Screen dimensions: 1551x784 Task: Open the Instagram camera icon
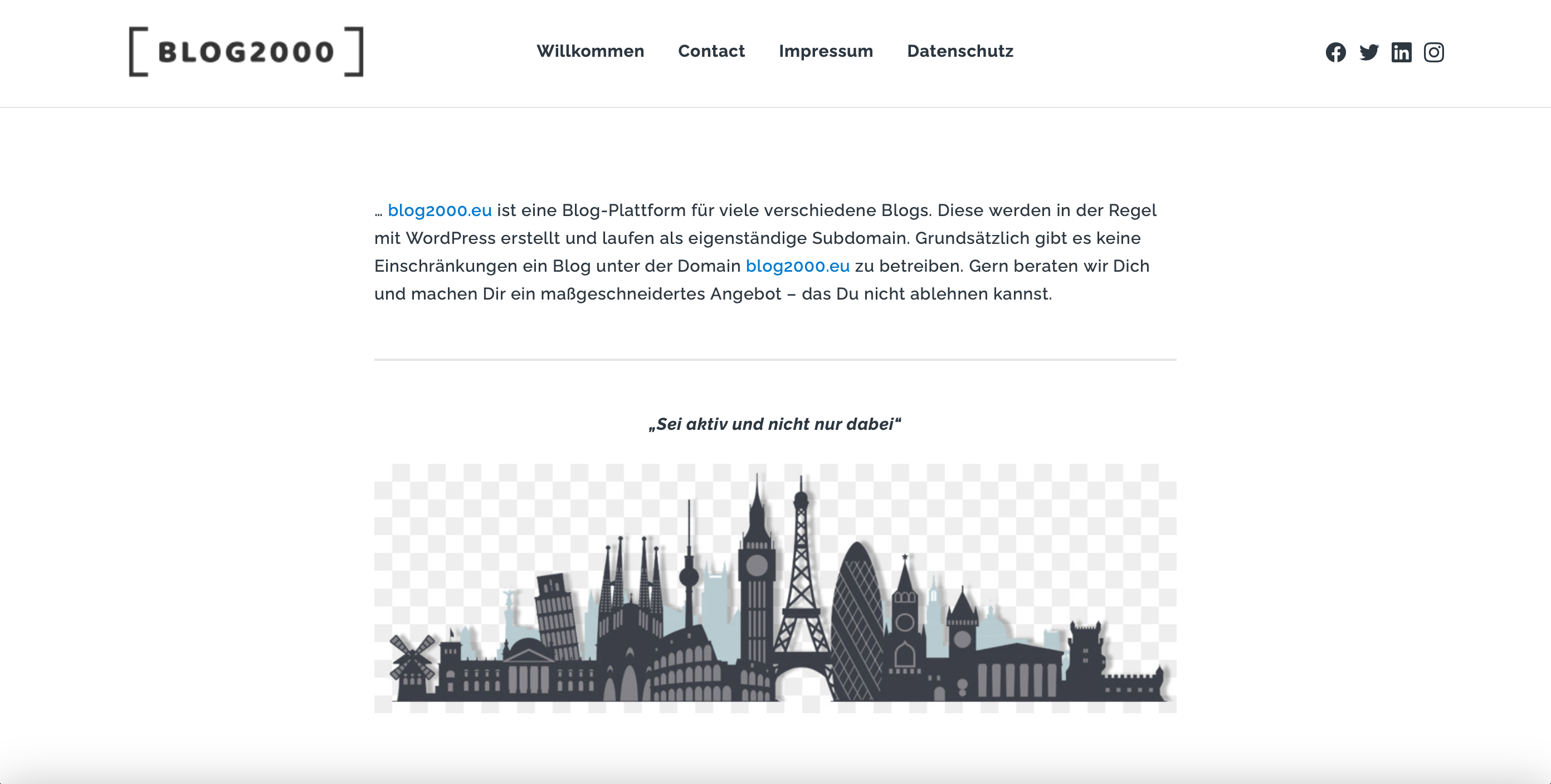click(x=1433, y=52)
